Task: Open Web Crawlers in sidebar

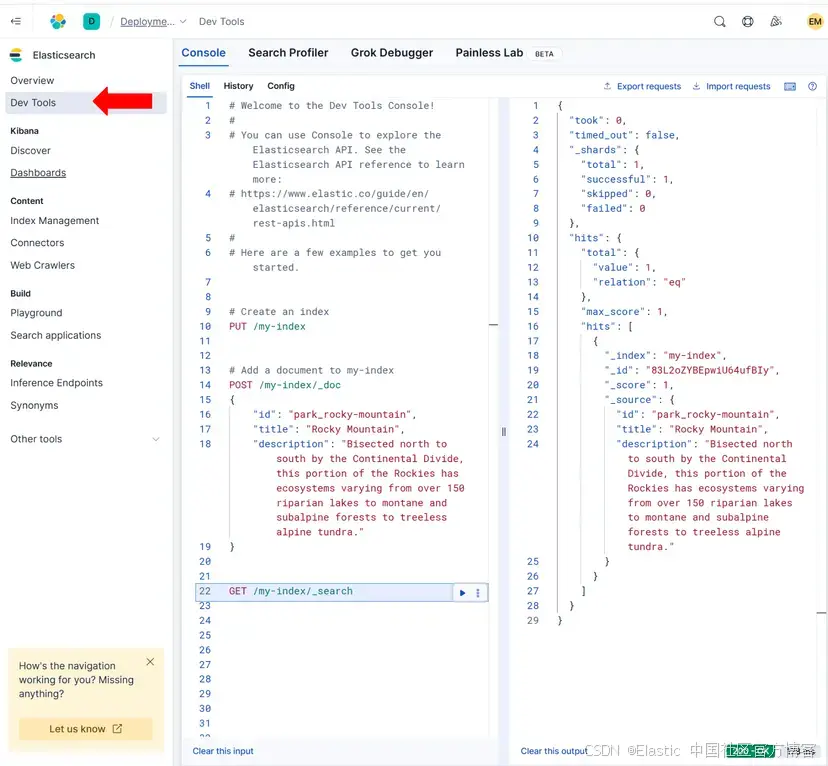Action: click(42, 265)
